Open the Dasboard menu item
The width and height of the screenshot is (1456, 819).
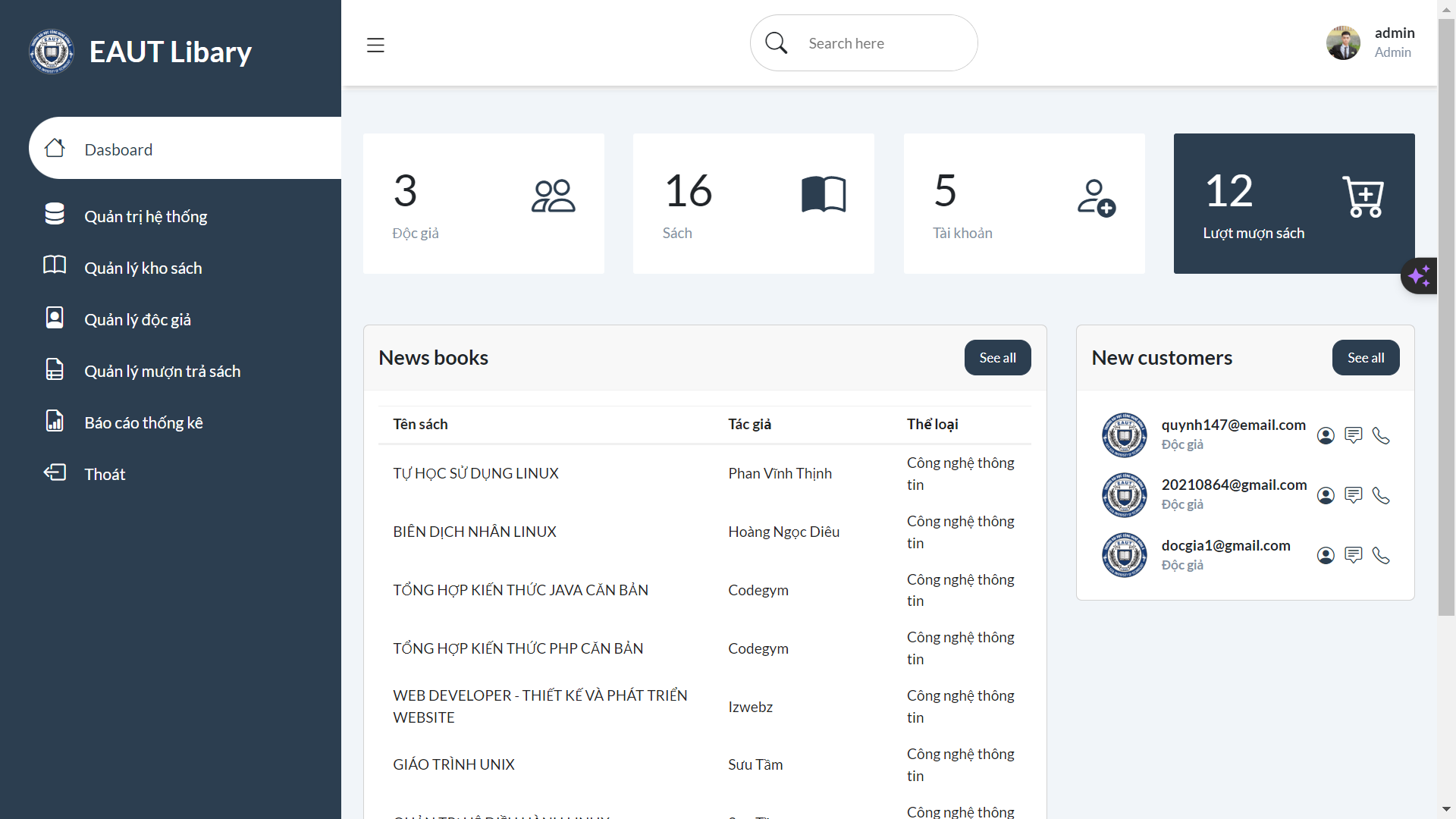pos(185,149)
